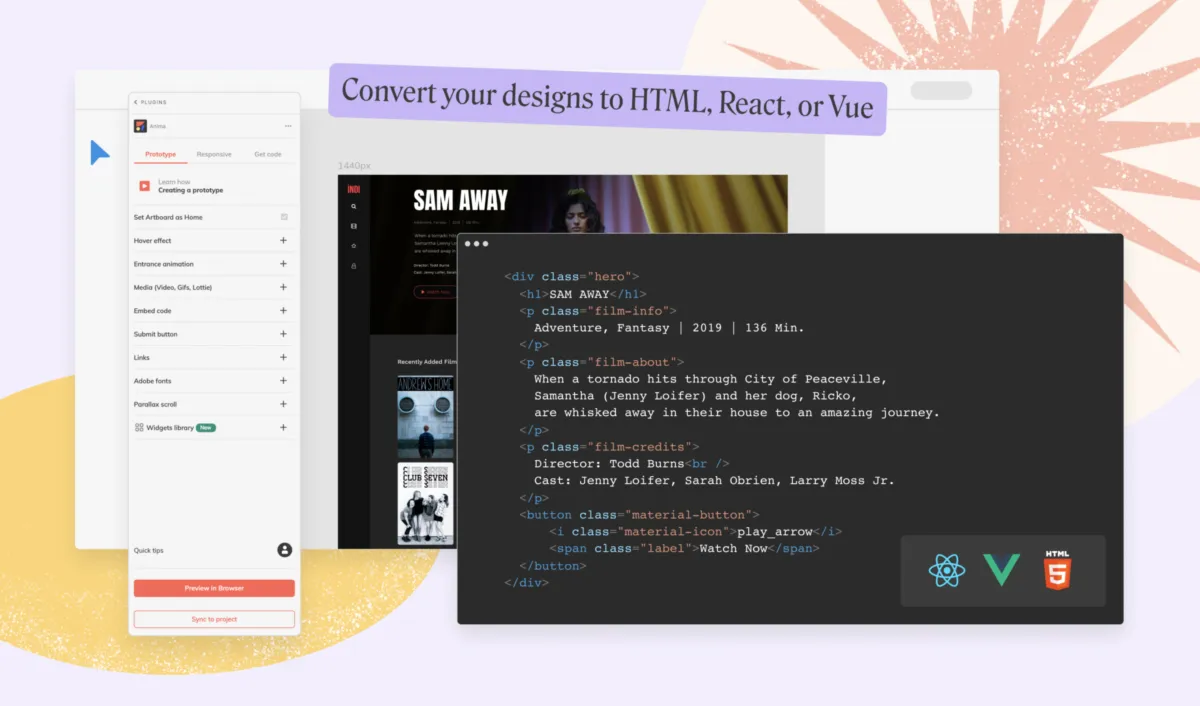1200x706 pixels.
Task: Play the Creating a prototype tutorial video
Action: click(144, 186)
